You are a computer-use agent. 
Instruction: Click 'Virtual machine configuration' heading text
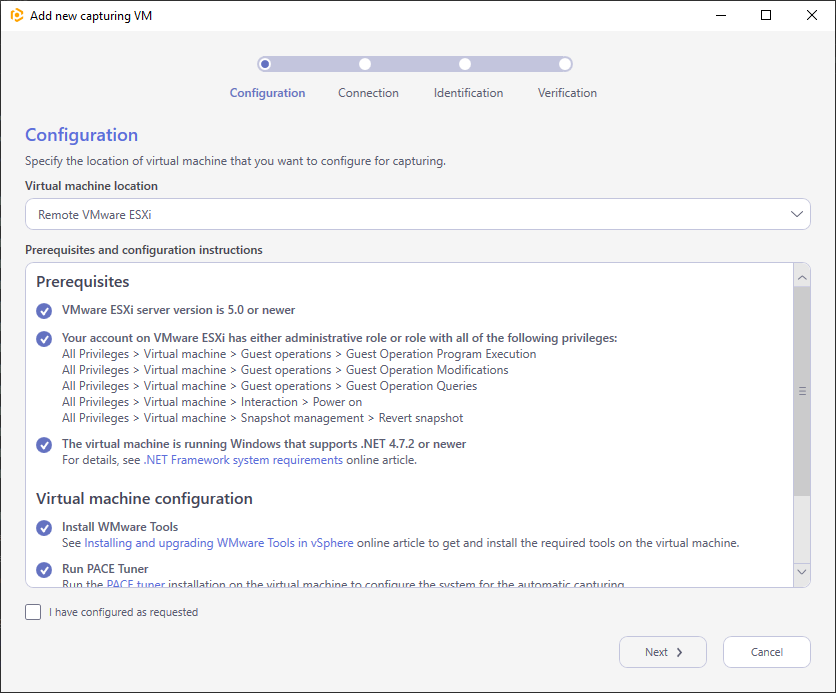pyautogui.click(x=144, y=498)
